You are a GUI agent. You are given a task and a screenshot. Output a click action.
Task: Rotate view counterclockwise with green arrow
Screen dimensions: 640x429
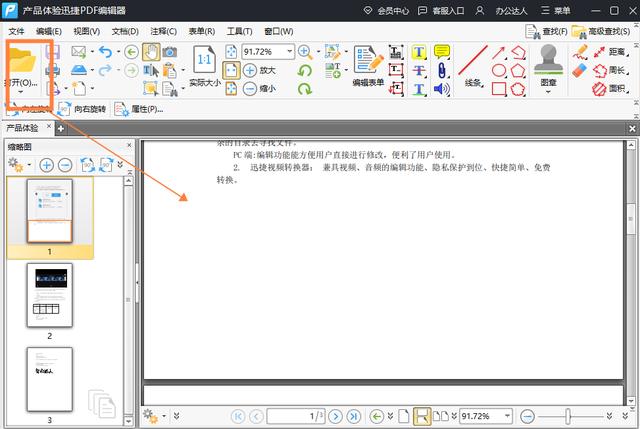(304, 70)
